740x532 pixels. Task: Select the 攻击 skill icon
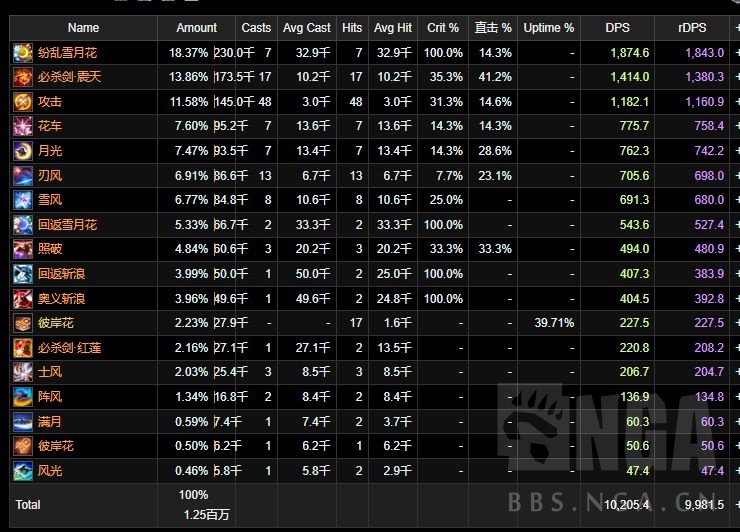click(x=22, y=101)
